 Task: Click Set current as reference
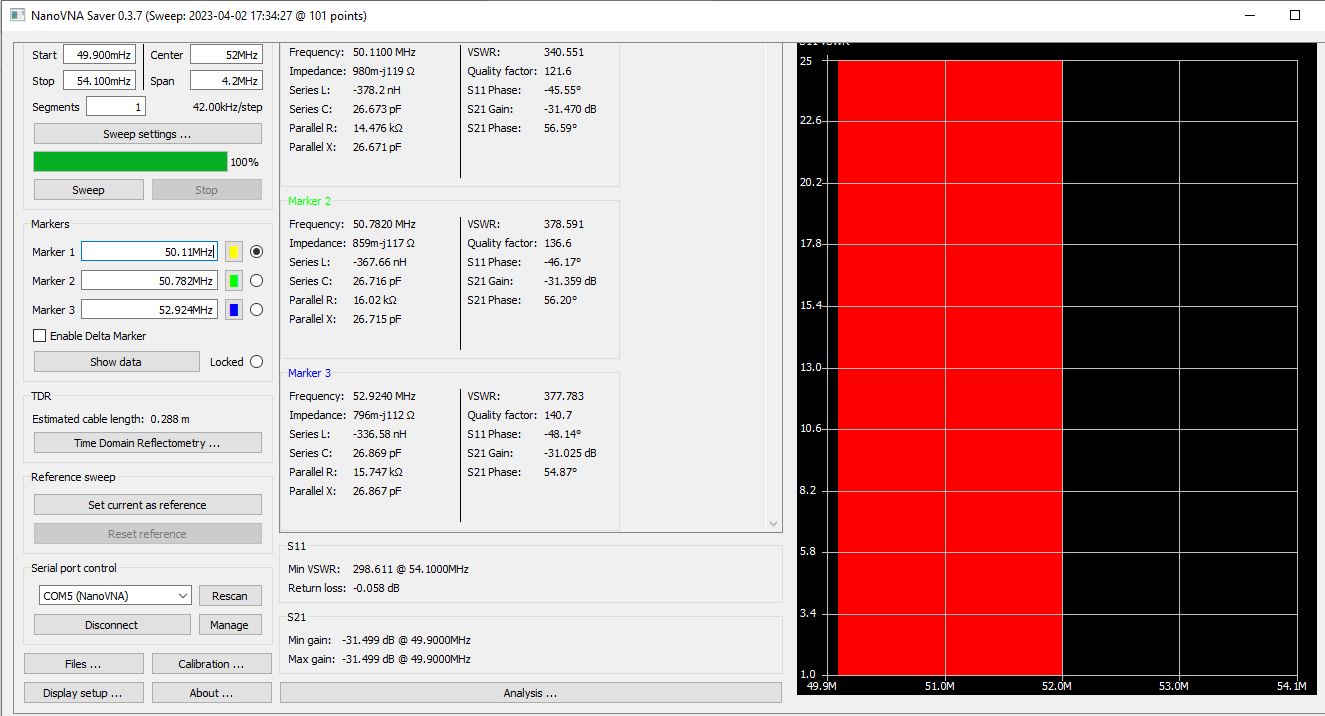coord(147,505)
